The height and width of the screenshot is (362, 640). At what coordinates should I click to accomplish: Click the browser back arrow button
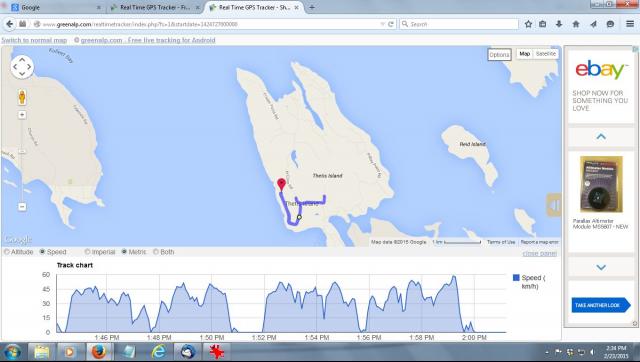9,24
